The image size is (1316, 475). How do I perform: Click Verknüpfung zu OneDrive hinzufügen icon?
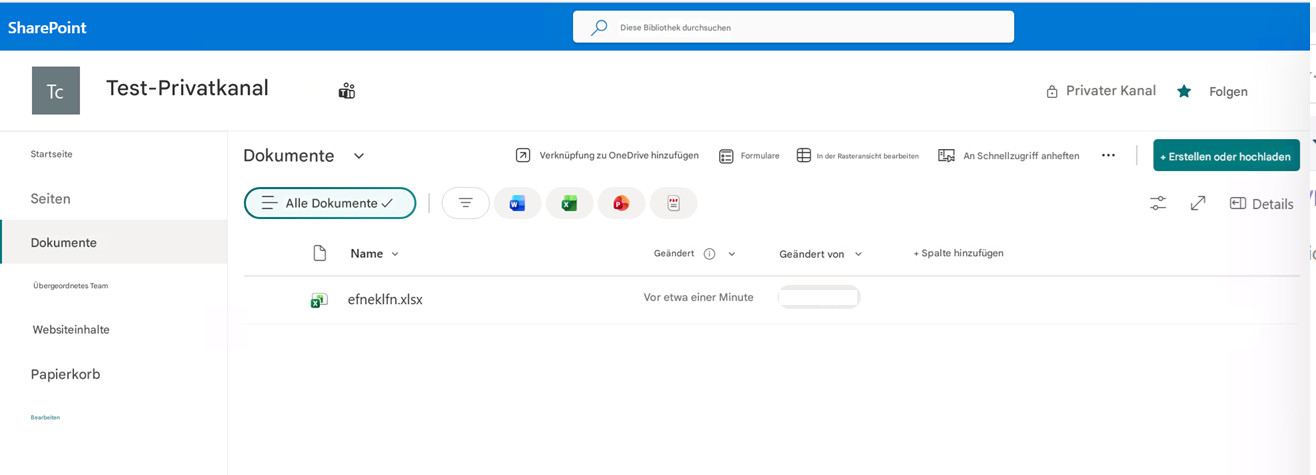coord(523,155)
